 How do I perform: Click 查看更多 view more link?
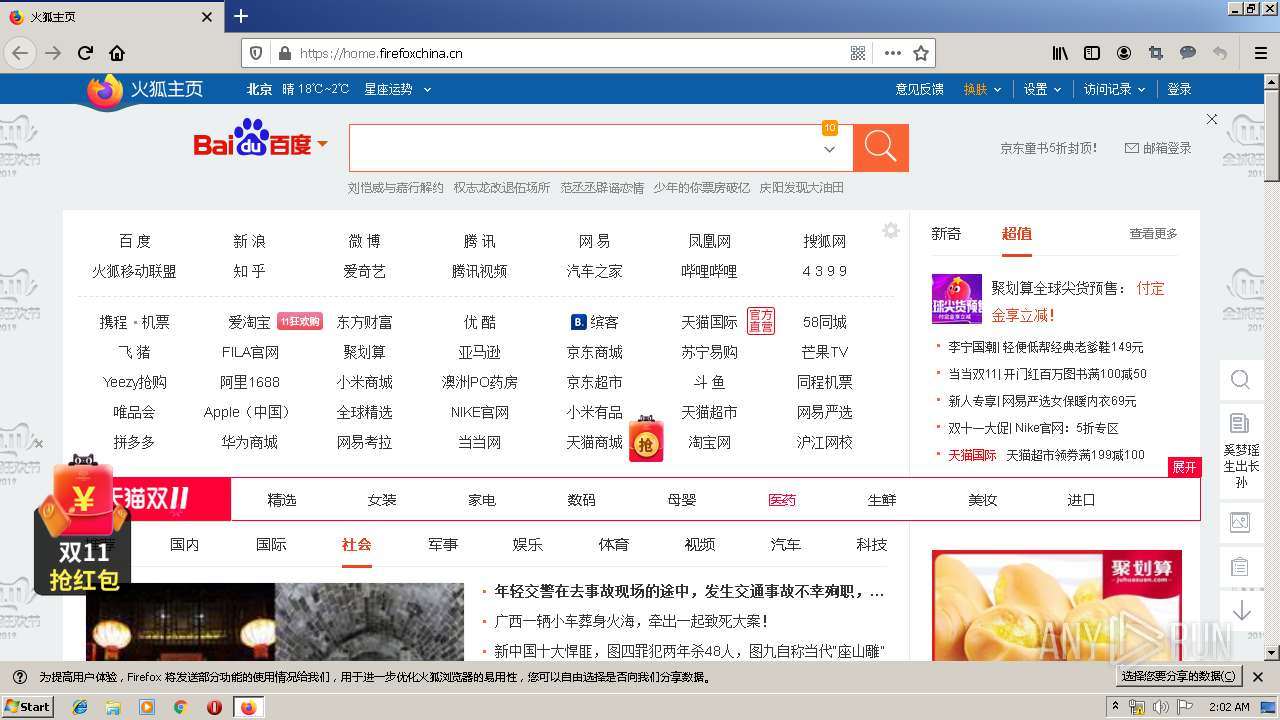point(1154,233)
